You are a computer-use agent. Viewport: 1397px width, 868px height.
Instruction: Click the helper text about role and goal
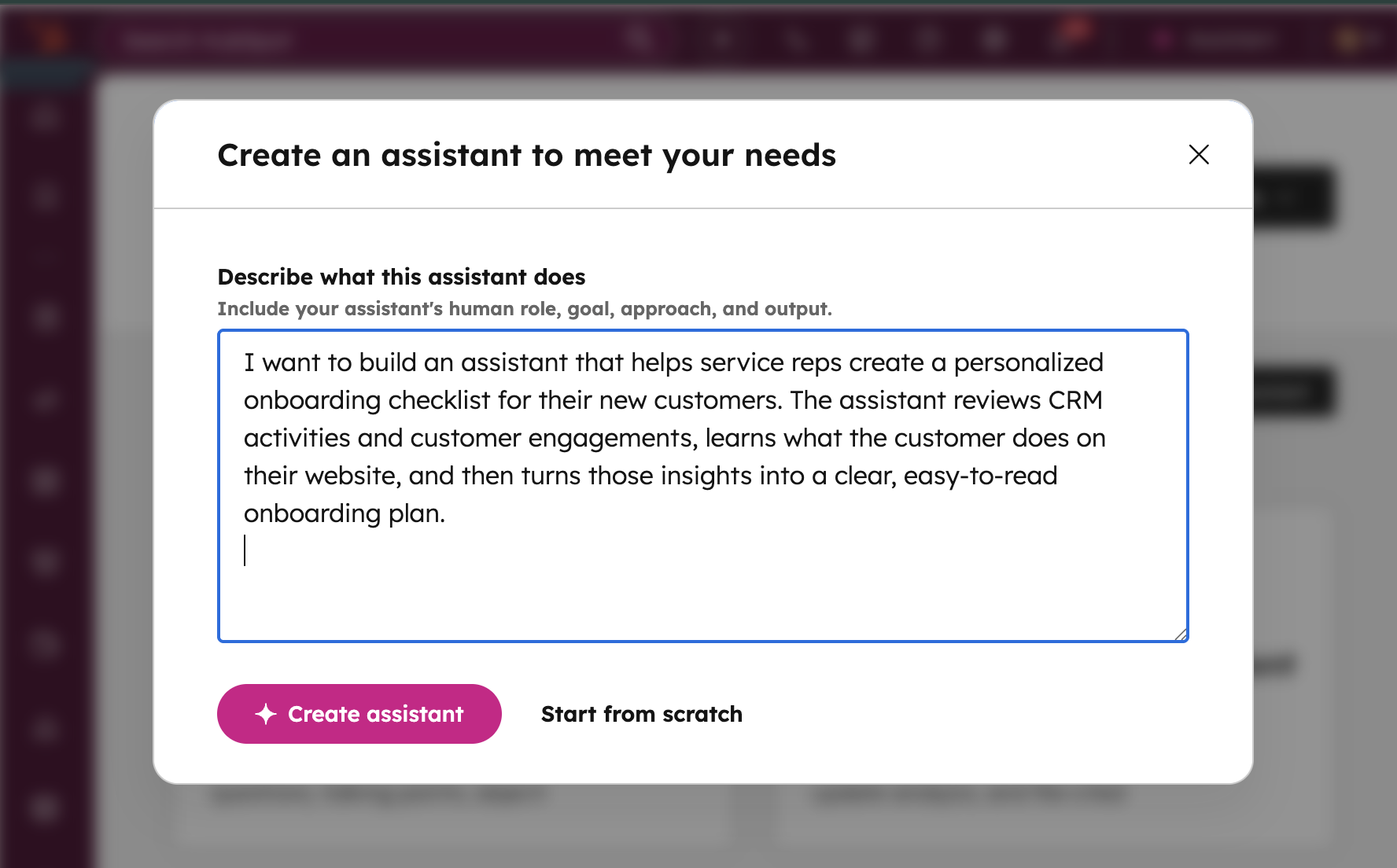click(x=524, y=309)
